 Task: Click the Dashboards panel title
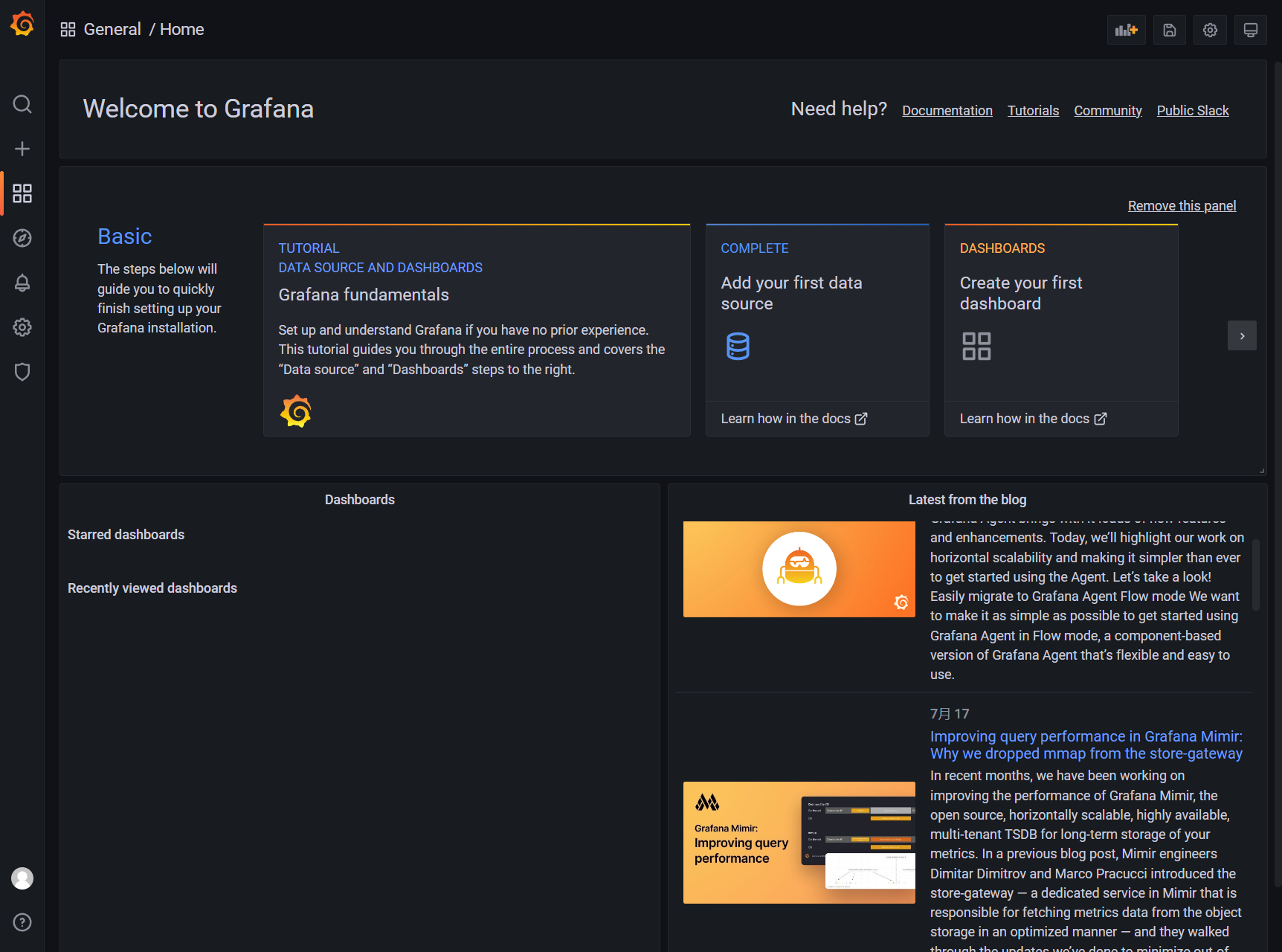point(360,500)
